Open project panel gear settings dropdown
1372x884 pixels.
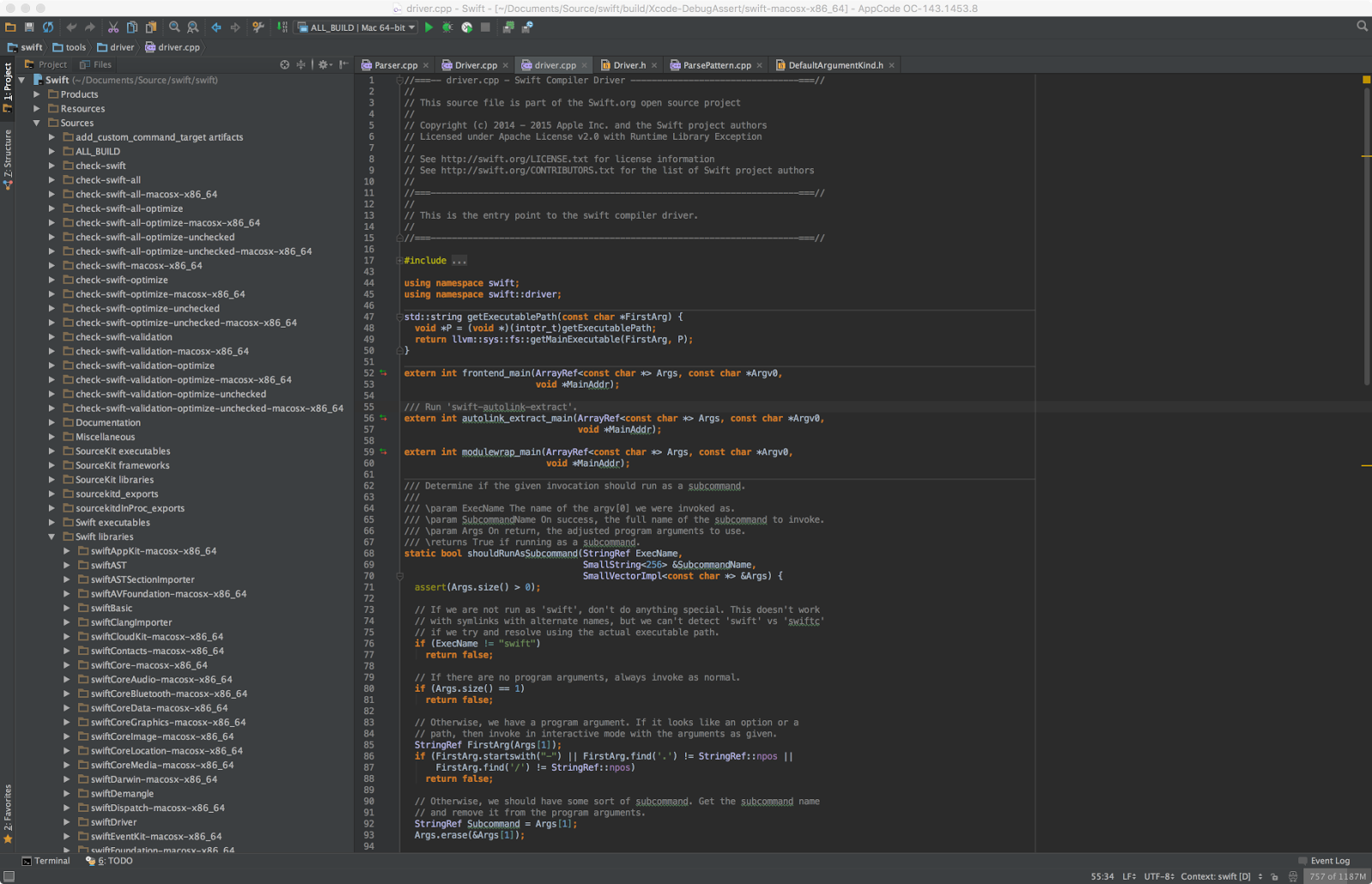point(324,64)
